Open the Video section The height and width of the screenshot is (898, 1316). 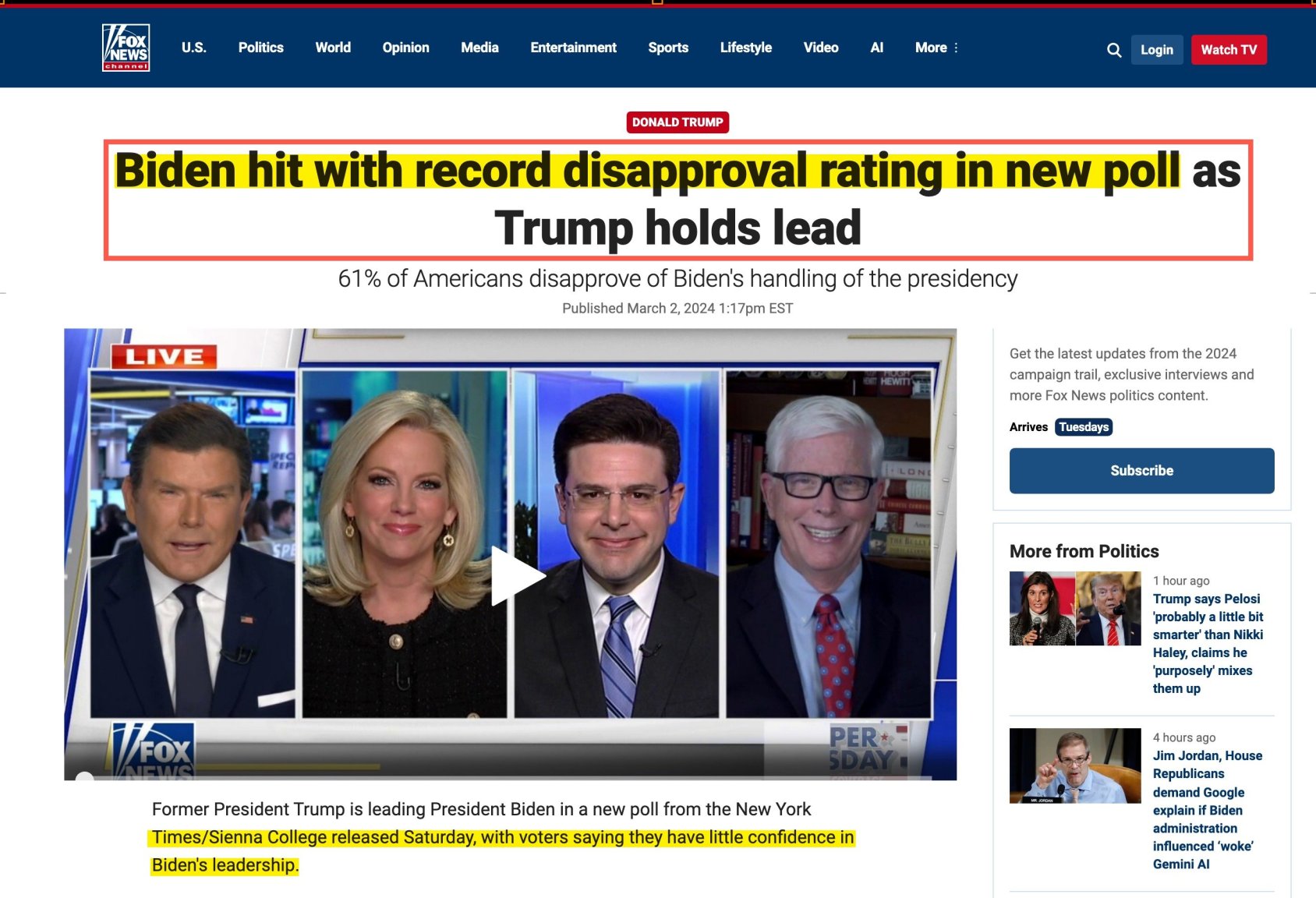point(821,48)
